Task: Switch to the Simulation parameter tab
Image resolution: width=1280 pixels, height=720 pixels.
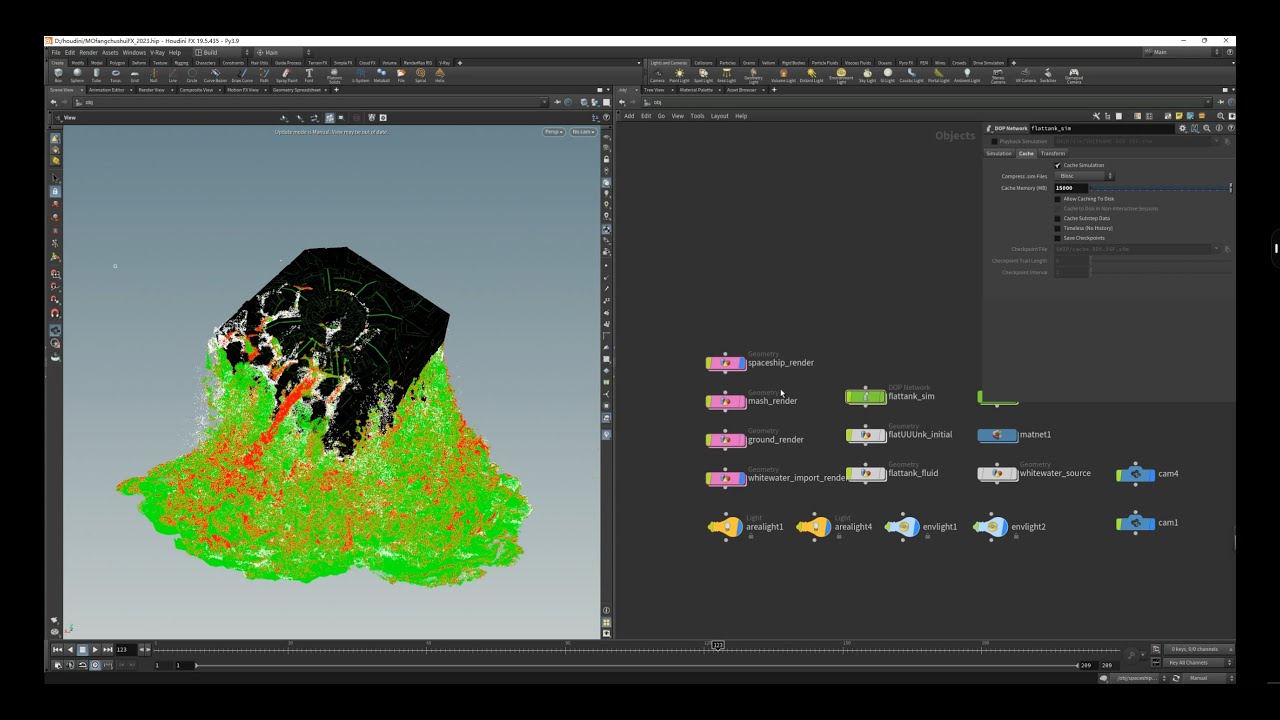Action: click(999, 154)
